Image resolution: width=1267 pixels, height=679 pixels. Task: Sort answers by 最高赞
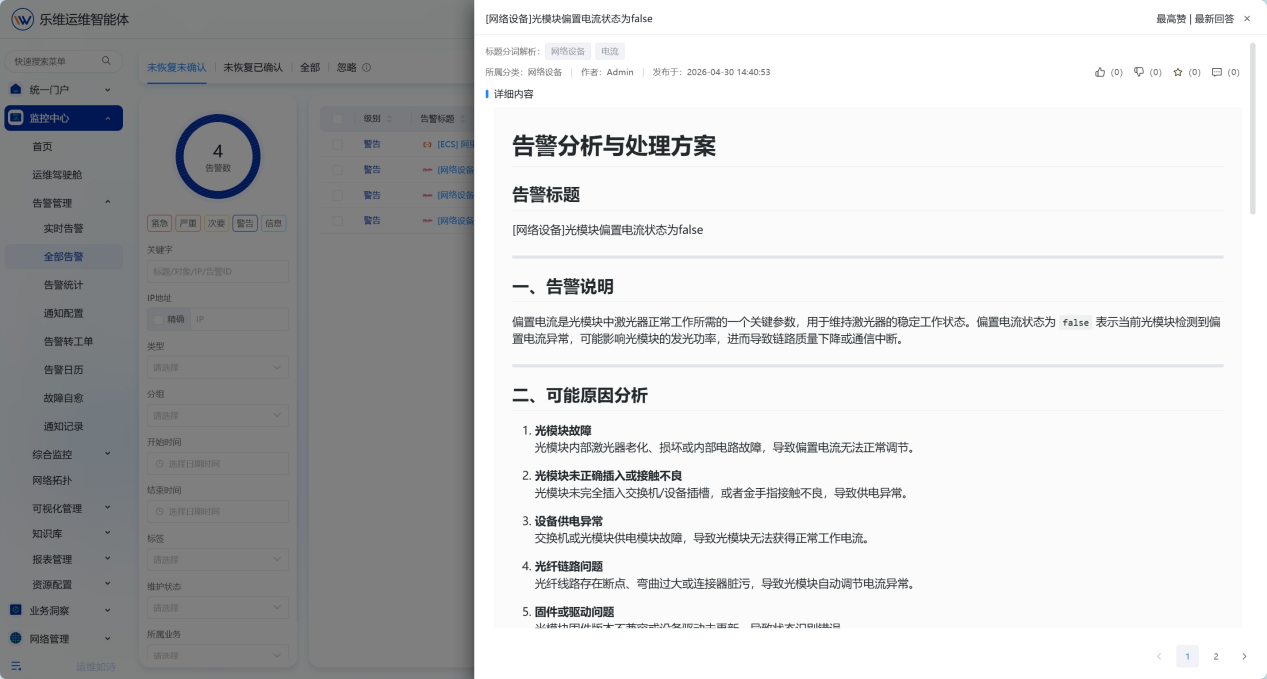(1170, 18)
